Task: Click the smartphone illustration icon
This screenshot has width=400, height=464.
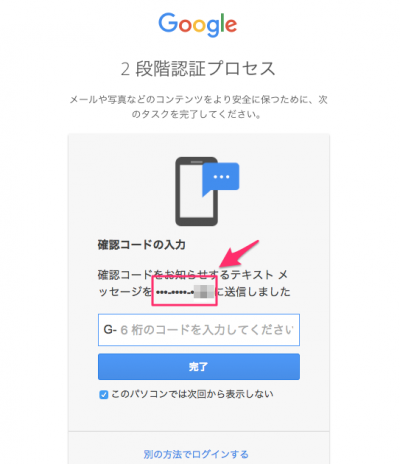Action: point(197,191)
